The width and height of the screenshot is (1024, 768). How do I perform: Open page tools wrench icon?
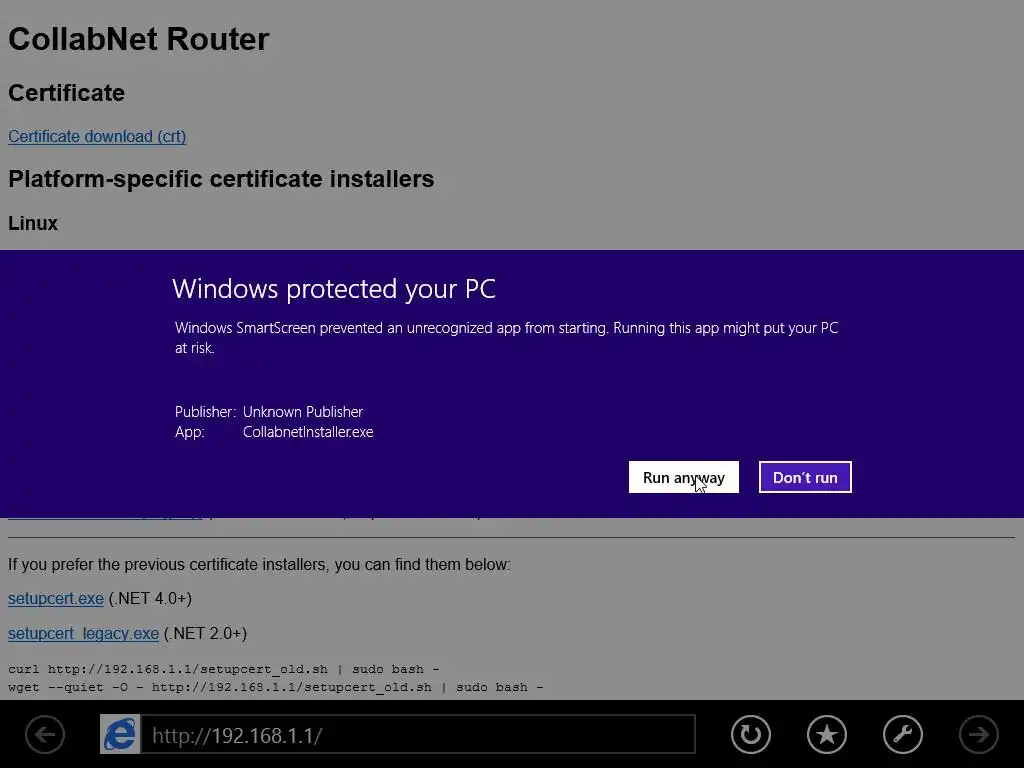coord(903,735)
